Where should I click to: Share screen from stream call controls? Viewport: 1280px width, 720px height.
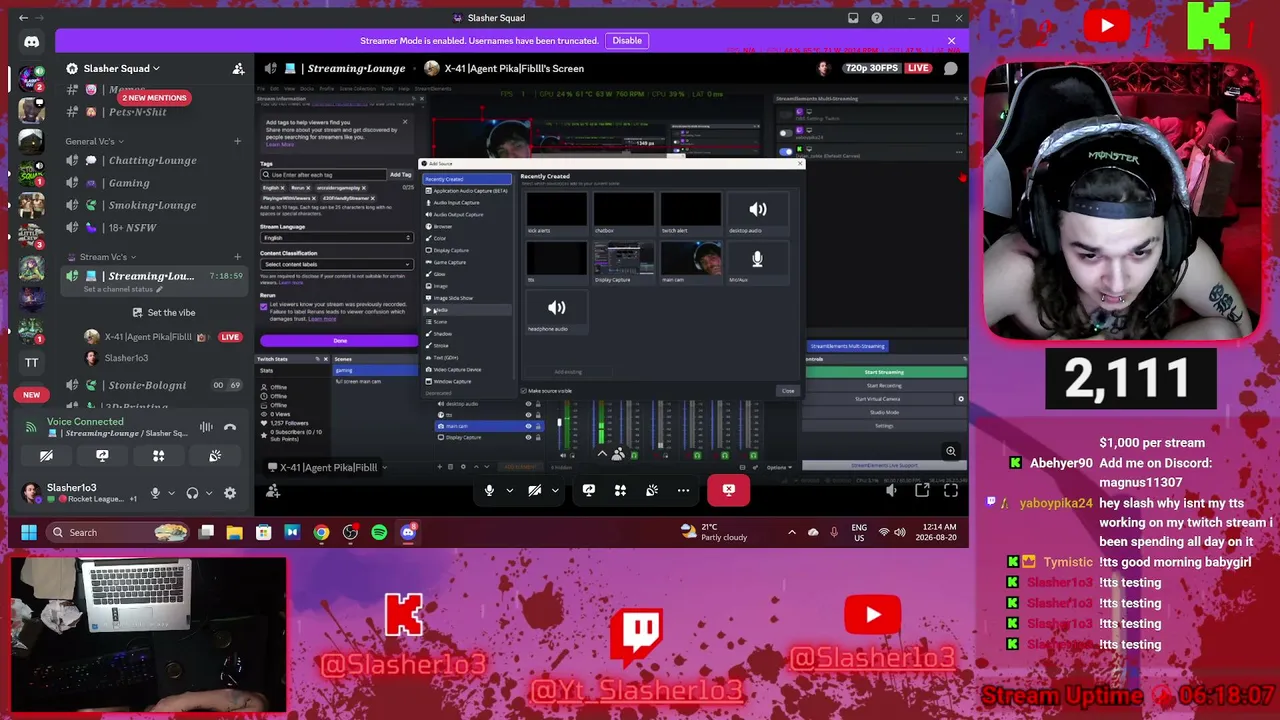pos(589,491)
